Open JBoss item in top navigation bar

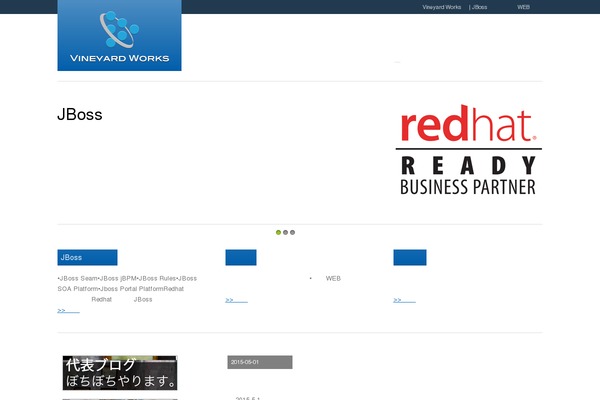[479, 7]
